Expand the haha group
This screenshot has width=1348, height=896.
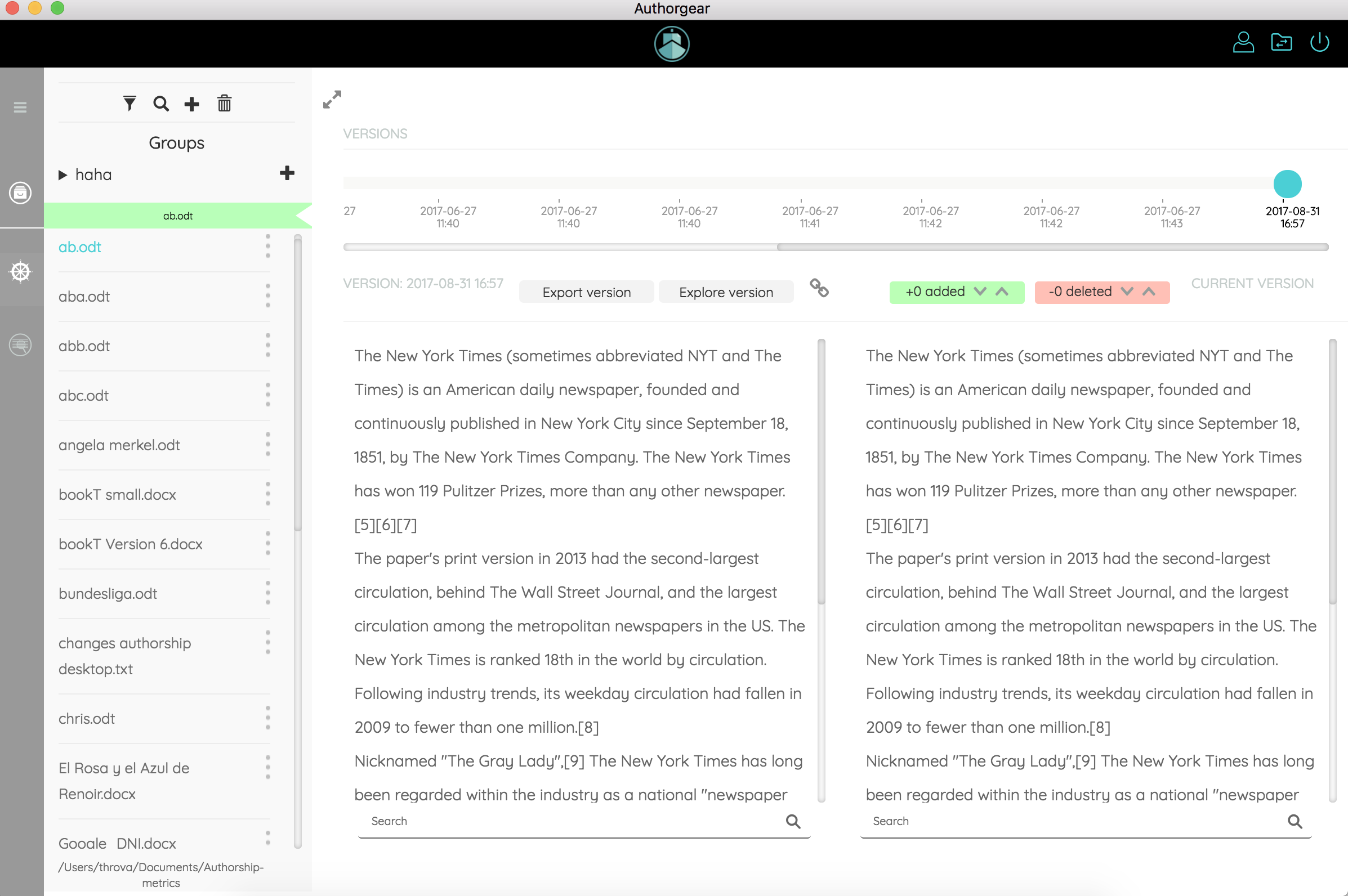[x=63, y=175]
